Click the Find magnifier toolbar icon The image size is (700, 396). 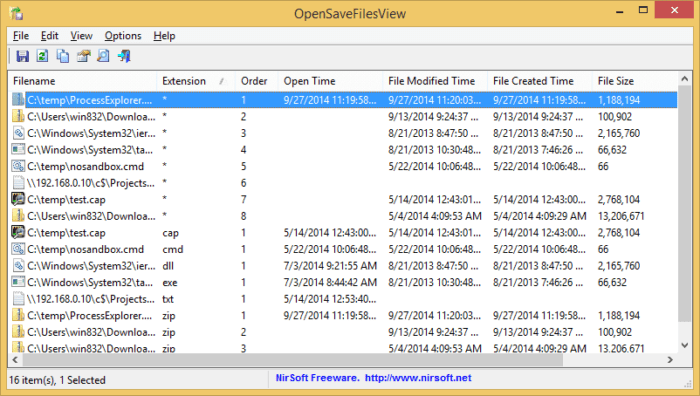tap(103, 56)
